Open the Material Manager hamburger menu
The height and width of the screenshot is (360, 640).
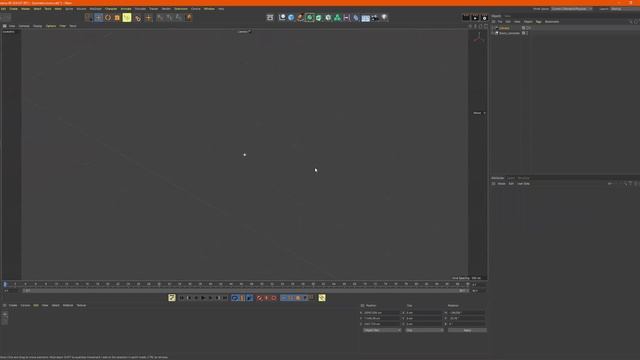[x=4, y=305]
